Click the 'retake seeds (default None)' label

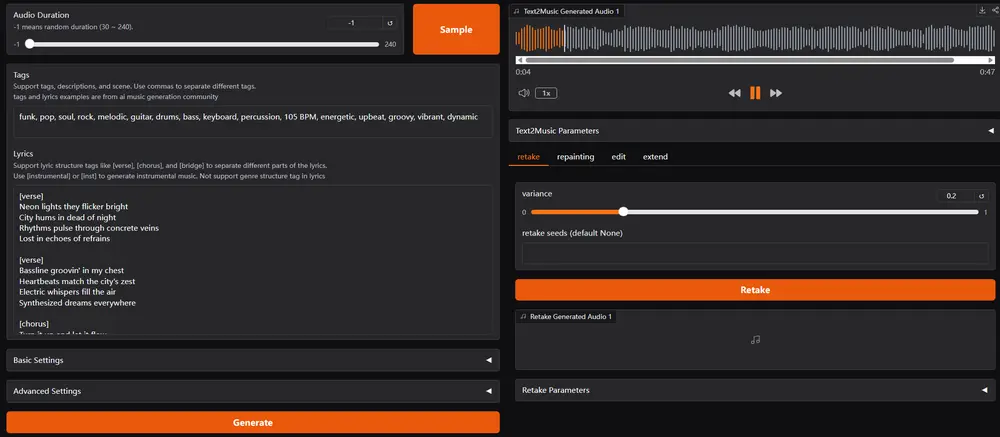pos(572,233)
